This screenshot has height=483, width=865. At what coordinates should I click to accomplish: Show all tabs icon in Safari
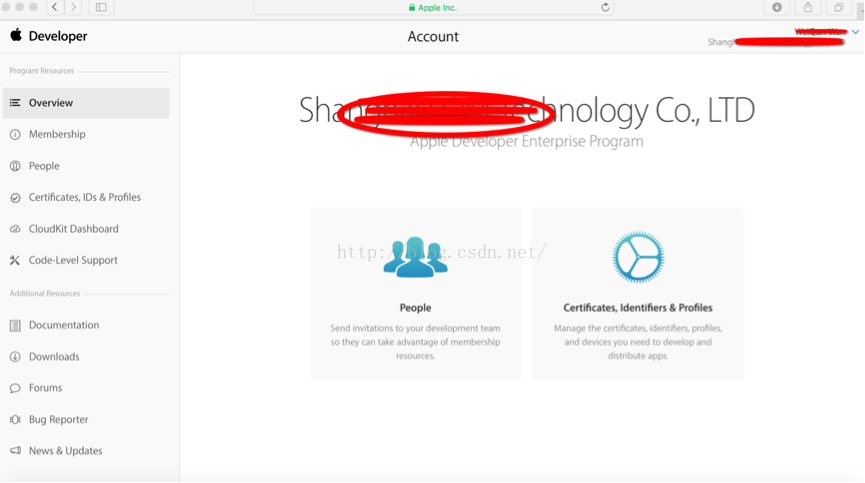tap(839, 7)
